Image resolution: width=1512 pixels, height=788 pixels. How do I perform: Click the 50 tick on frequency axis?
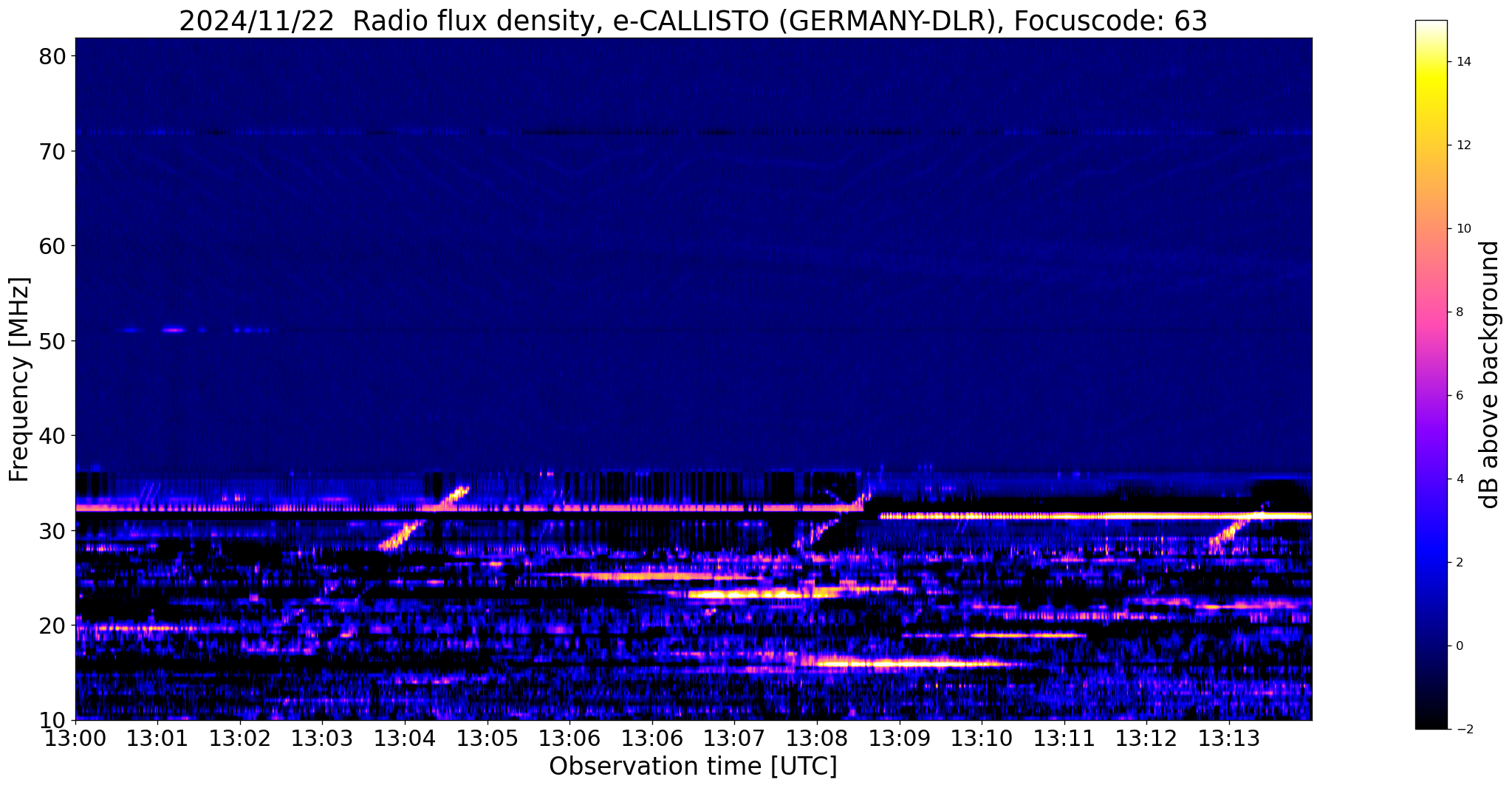tap(52, 341)
